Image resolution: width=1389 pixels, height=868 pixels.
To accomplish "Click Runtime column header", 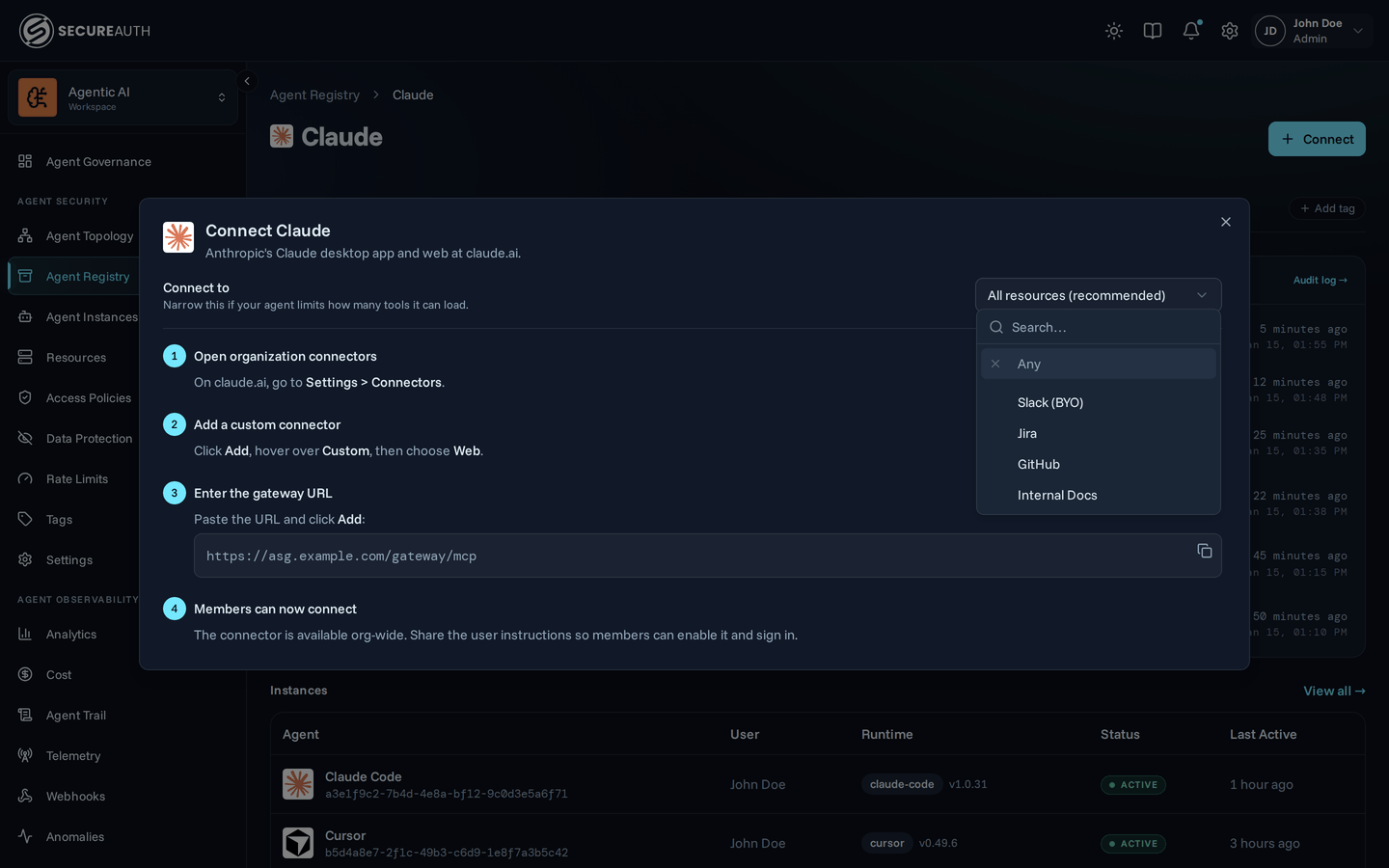I will tap(886, 734).
